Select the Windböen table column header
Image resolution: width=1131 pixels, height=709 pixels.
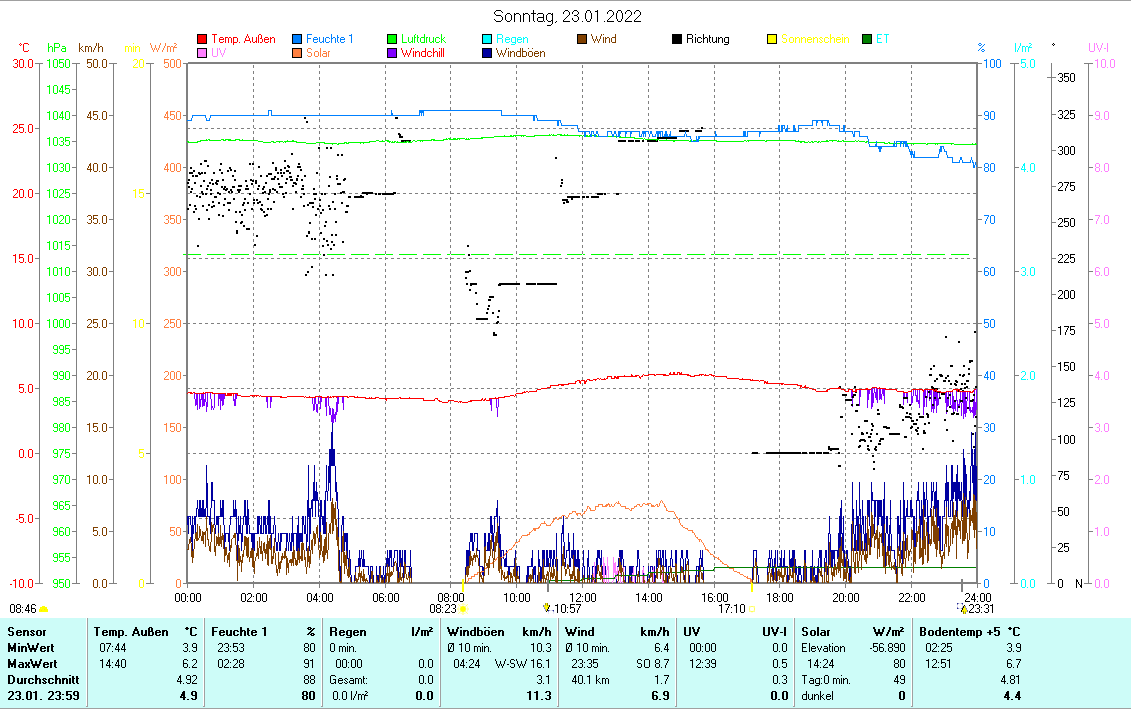[x=476, y=632]
